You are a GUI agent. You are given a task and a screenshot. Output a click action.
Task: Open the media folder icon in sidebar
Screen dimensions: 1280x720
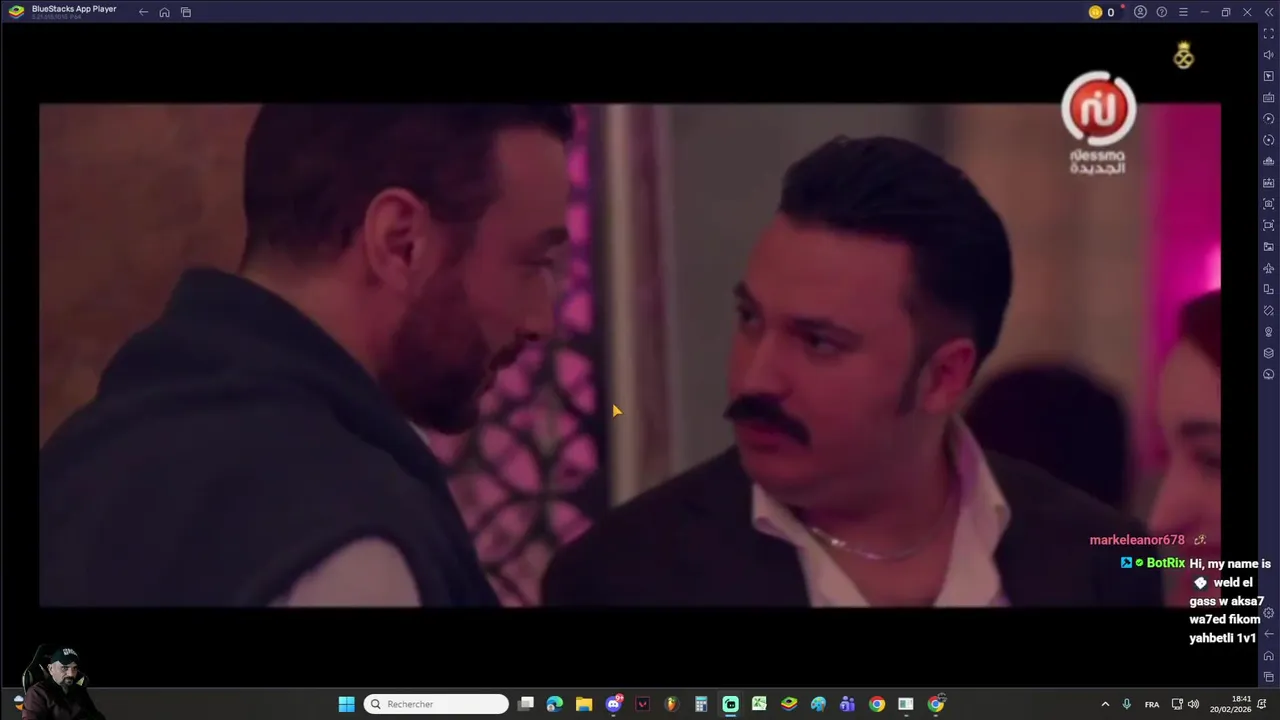(1269, 247)
